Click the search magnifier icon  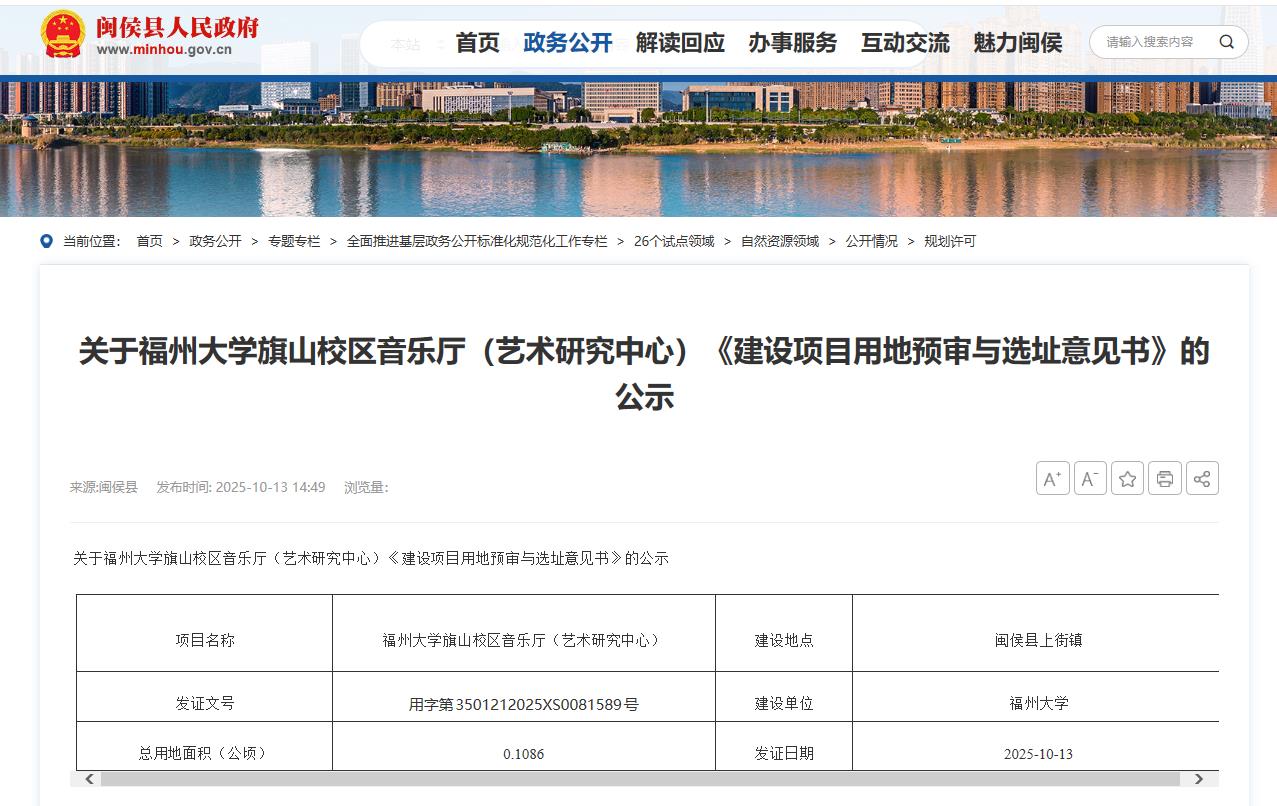[1226, 42]
